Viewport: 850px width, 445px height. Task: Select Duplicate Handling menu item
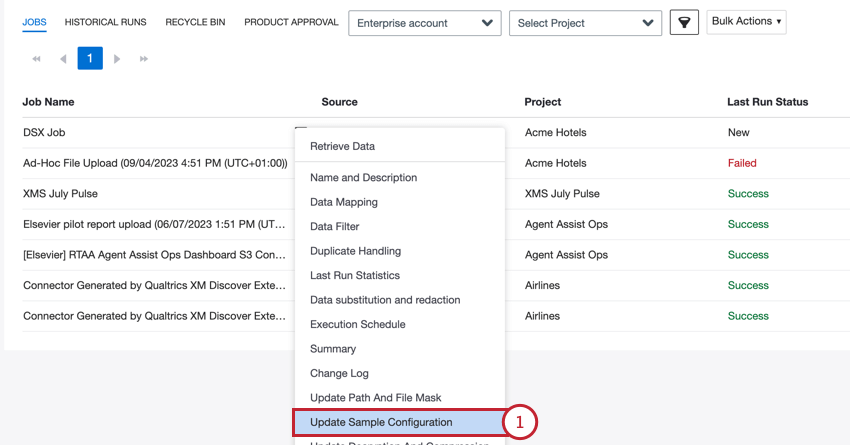[x=355, y=251]
